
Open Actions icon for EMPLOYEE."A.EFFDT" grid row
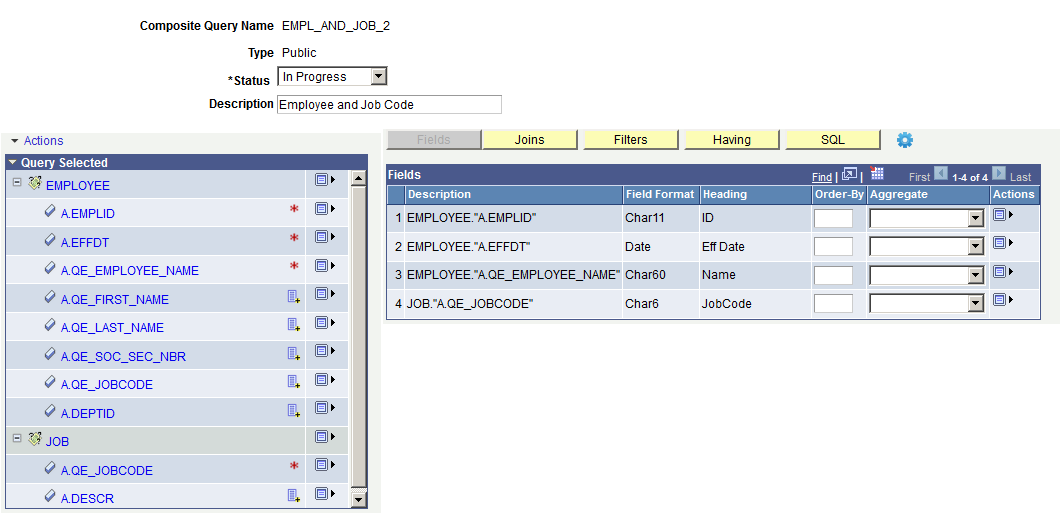coord(1003,243)
